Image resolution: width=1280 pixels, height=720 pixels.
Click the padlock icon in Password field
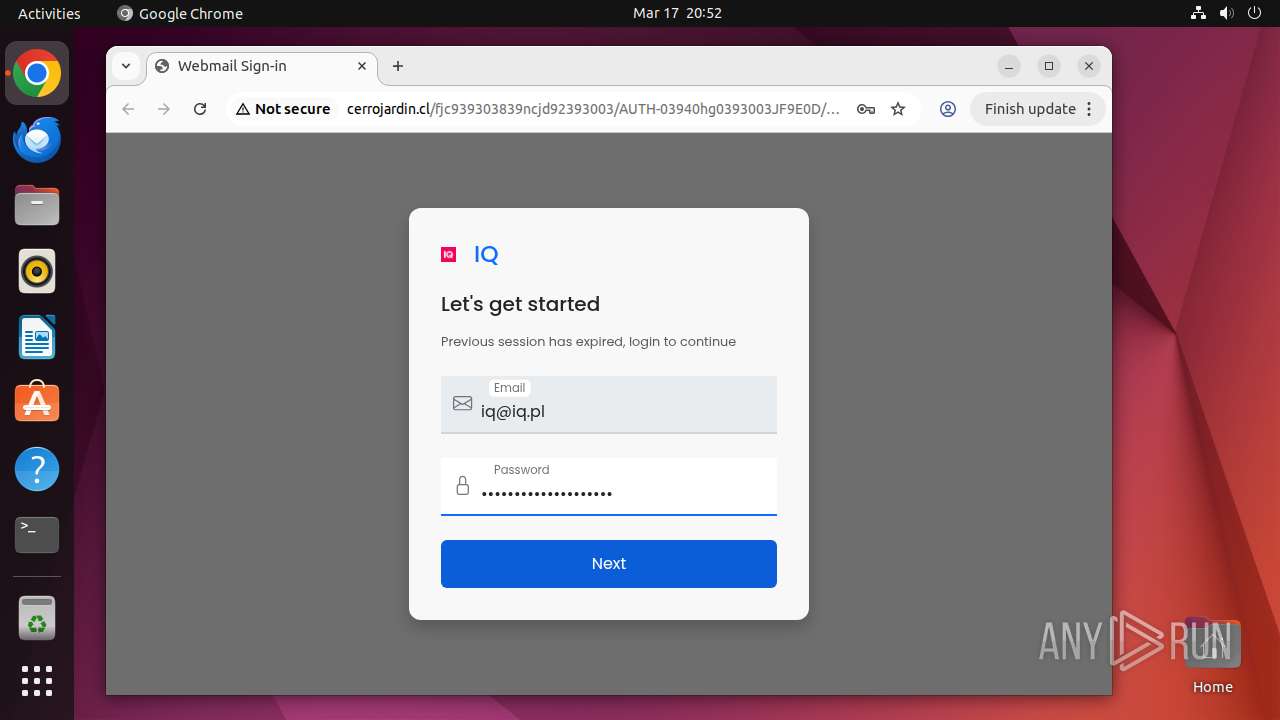[462, 486]
